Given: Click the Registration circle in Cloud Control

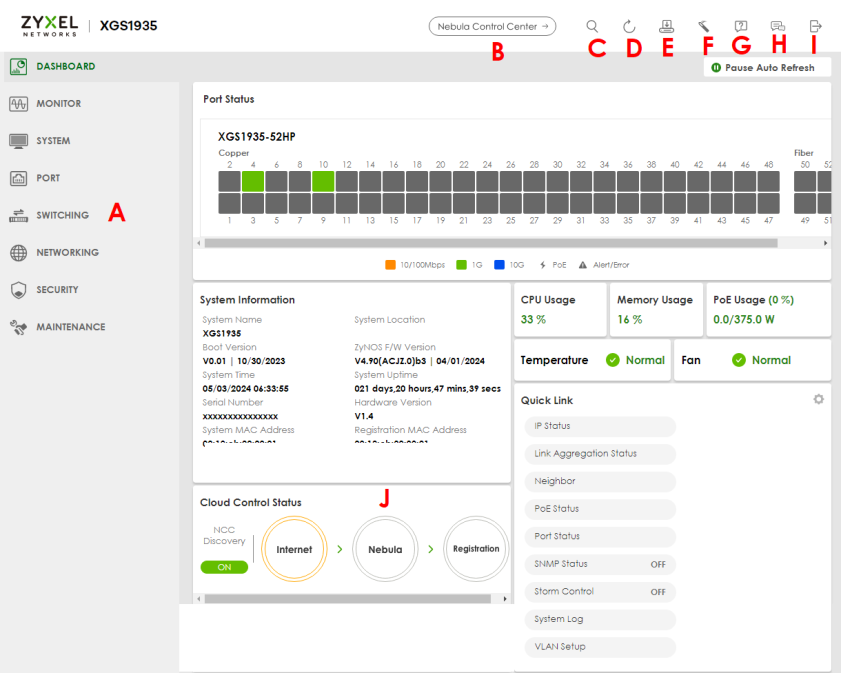Looking at the screenshot, I should tap(476, 549).
